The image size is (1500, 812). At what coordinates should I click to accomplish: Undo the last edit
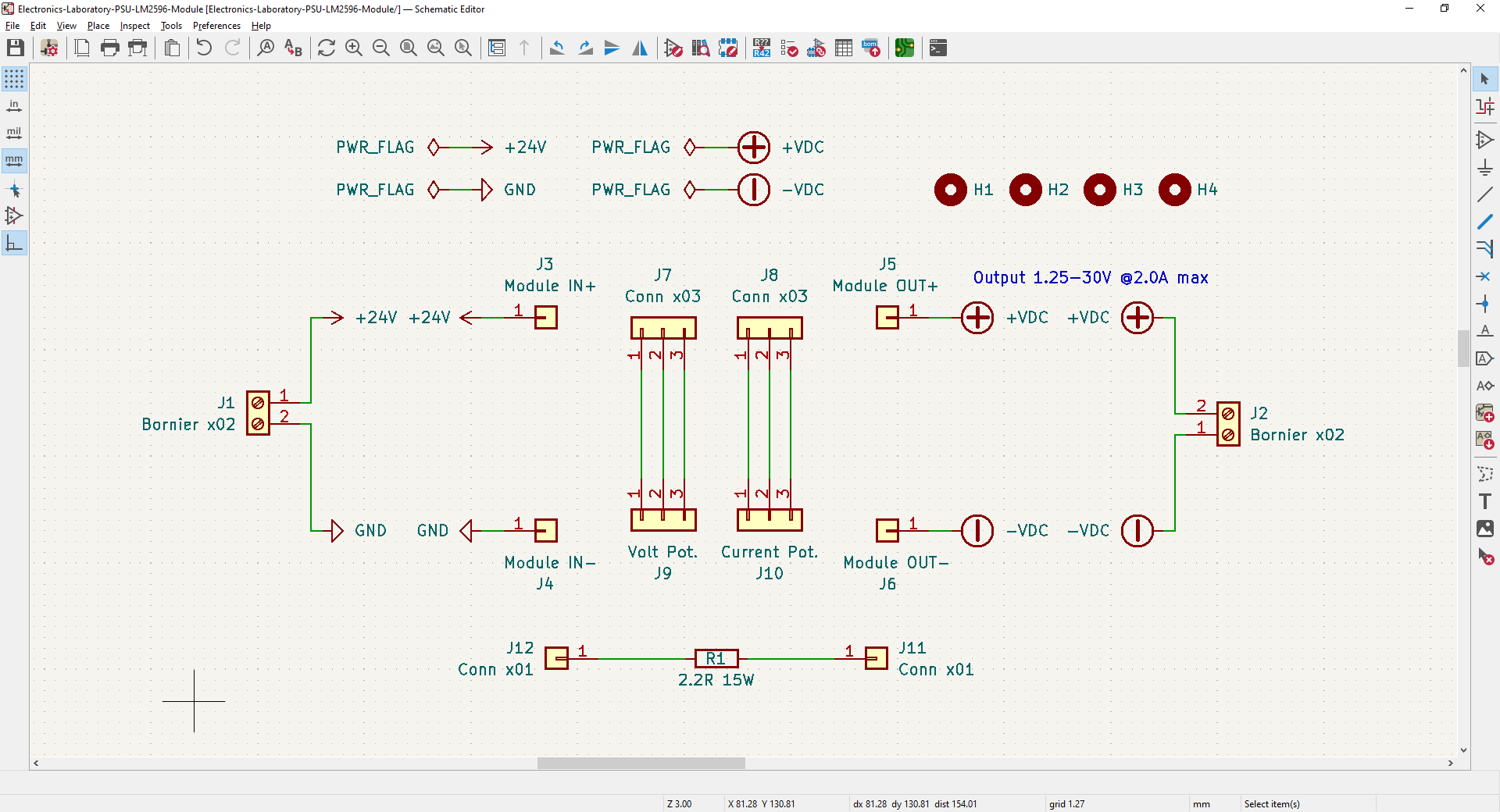click(204, 48)
